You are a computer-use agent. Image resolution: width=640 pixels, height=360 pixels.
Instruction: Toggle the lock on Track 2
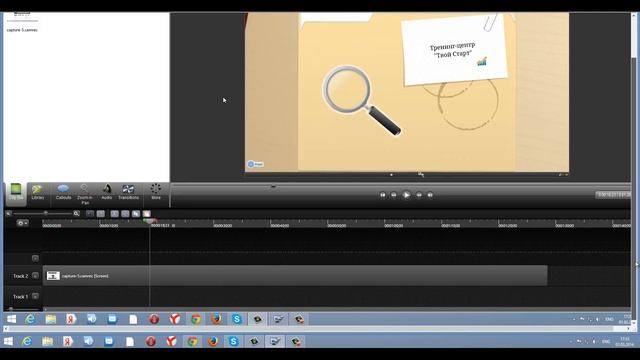coord(36,276)
